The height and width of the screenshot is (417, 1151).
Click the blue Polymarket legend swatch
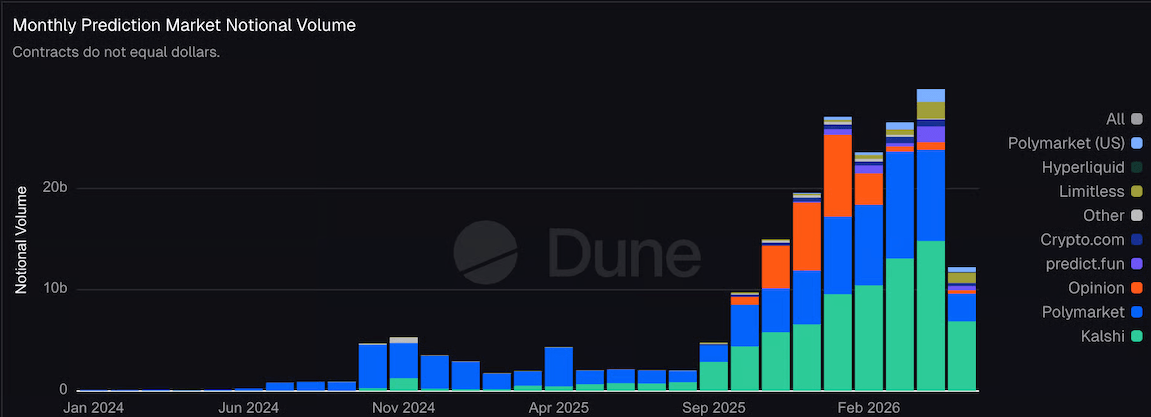pos(1137,312)
